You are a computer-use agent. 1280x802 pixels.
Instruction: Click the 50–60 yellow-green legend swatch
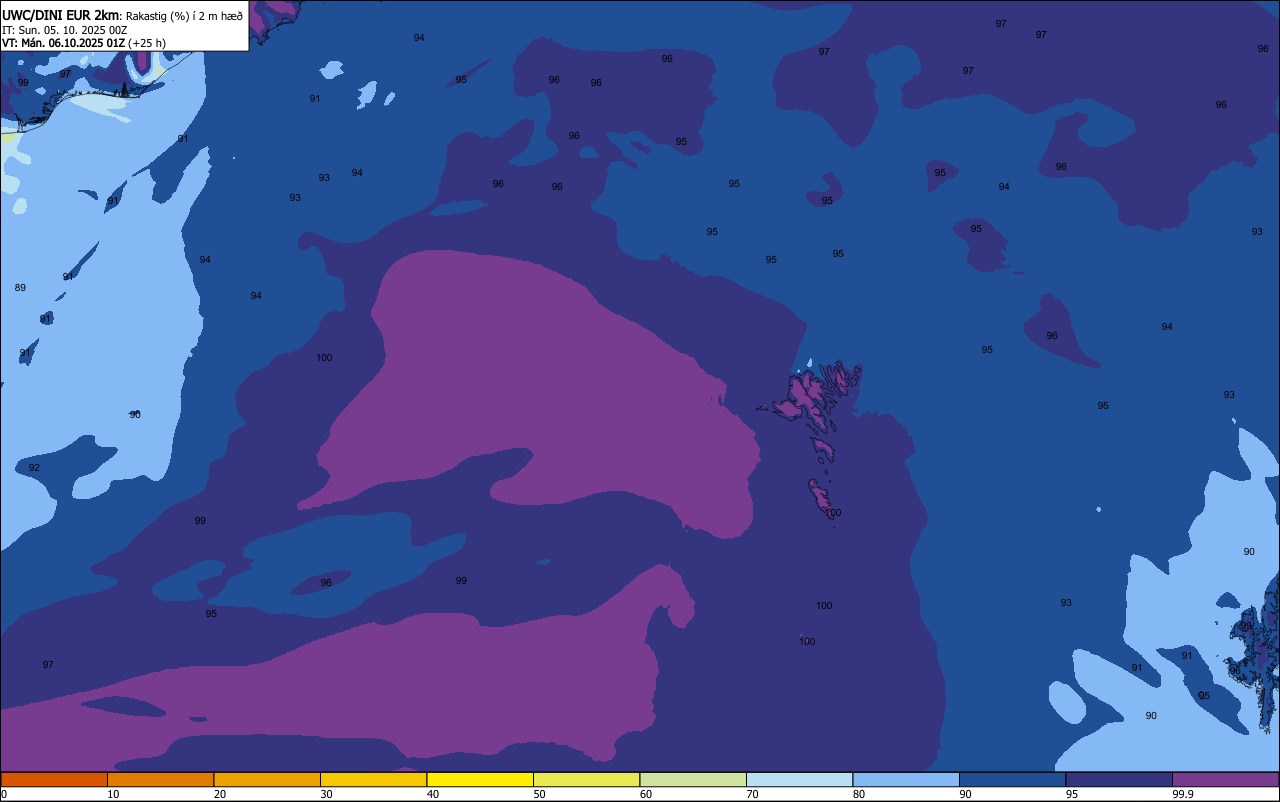[586, 779]
